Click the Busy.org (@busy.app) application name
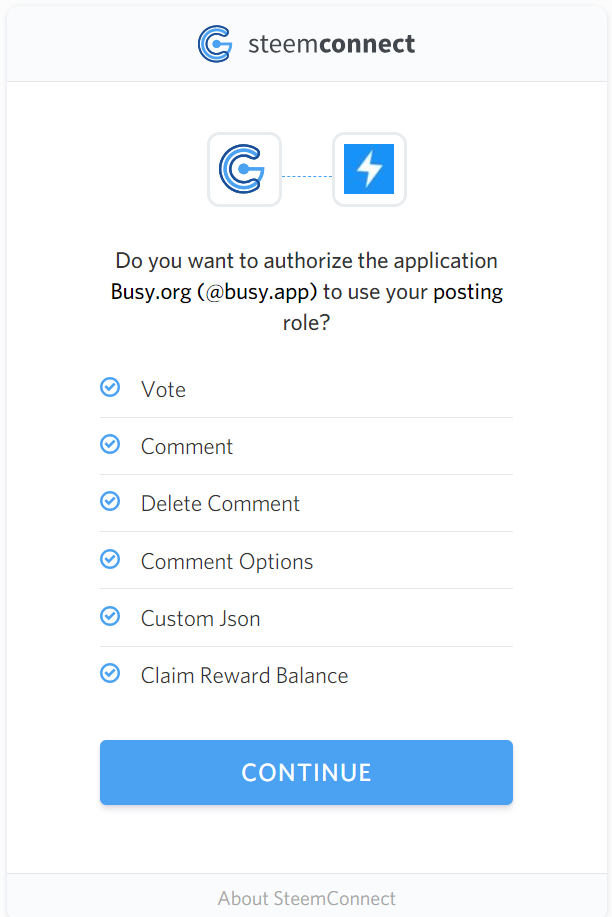 coord(214,292)
